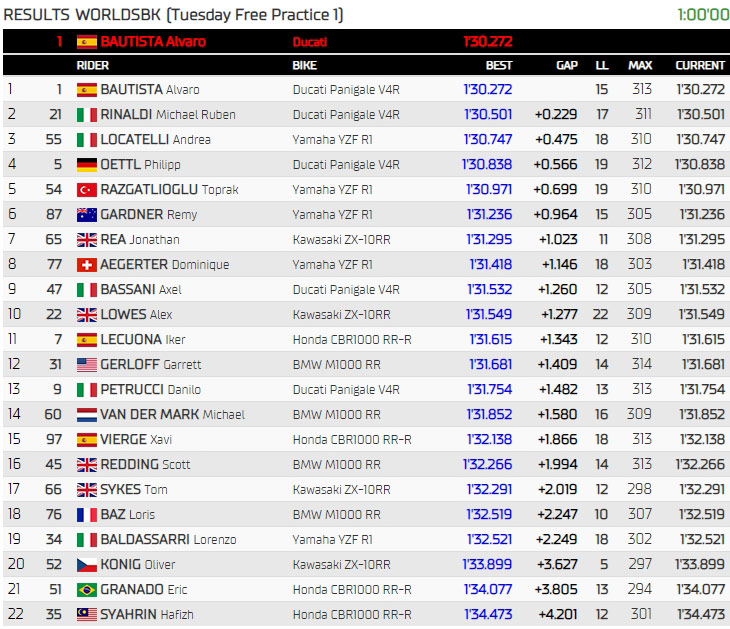Viewport: 730px width, 629px height.
Task: Click the Swiss flag next to AEGERTER Dominique
Action: (x=86, y=265)
